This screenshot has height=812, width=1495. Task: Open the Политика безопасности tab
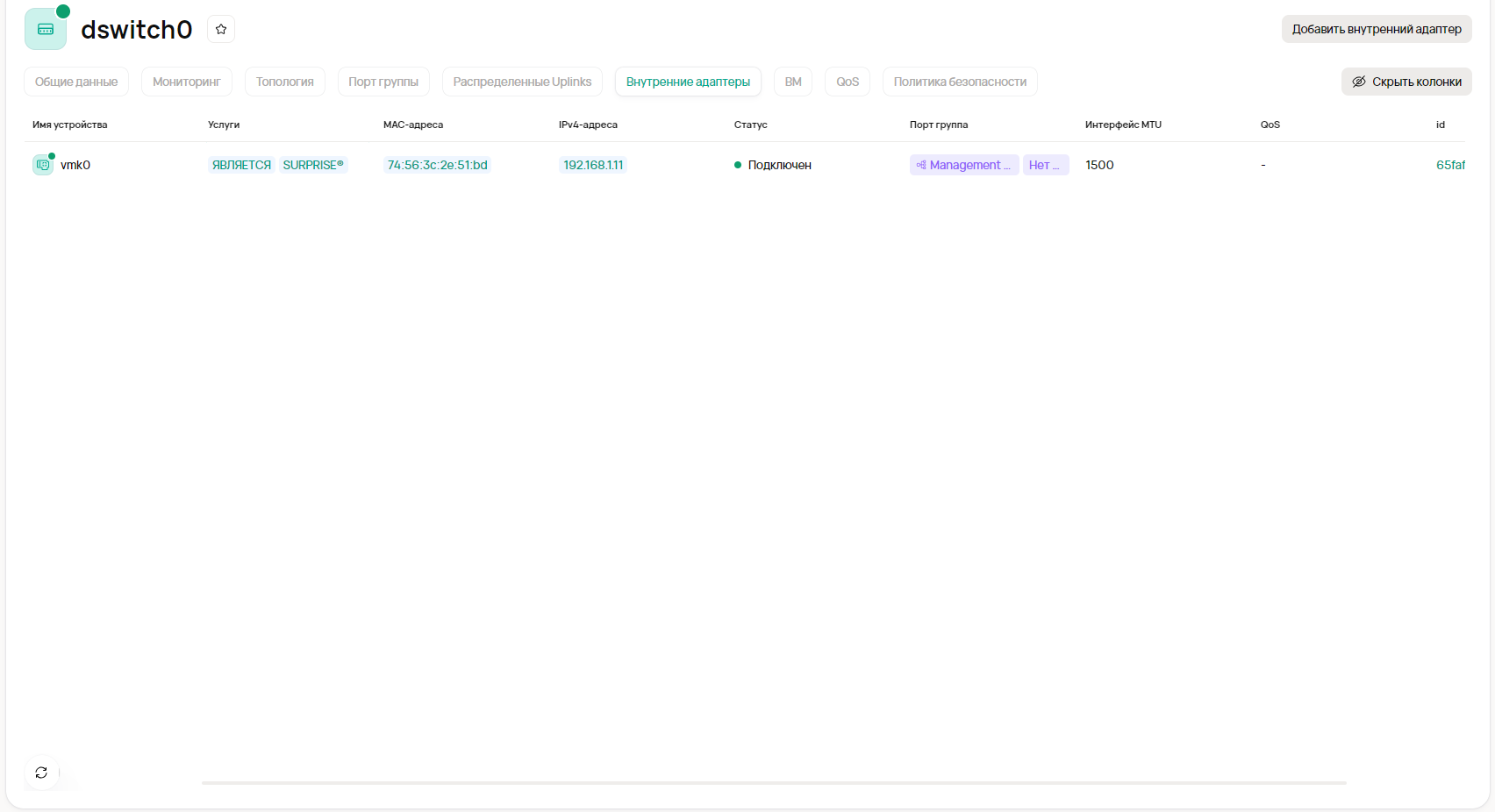(x=960, y=82)
